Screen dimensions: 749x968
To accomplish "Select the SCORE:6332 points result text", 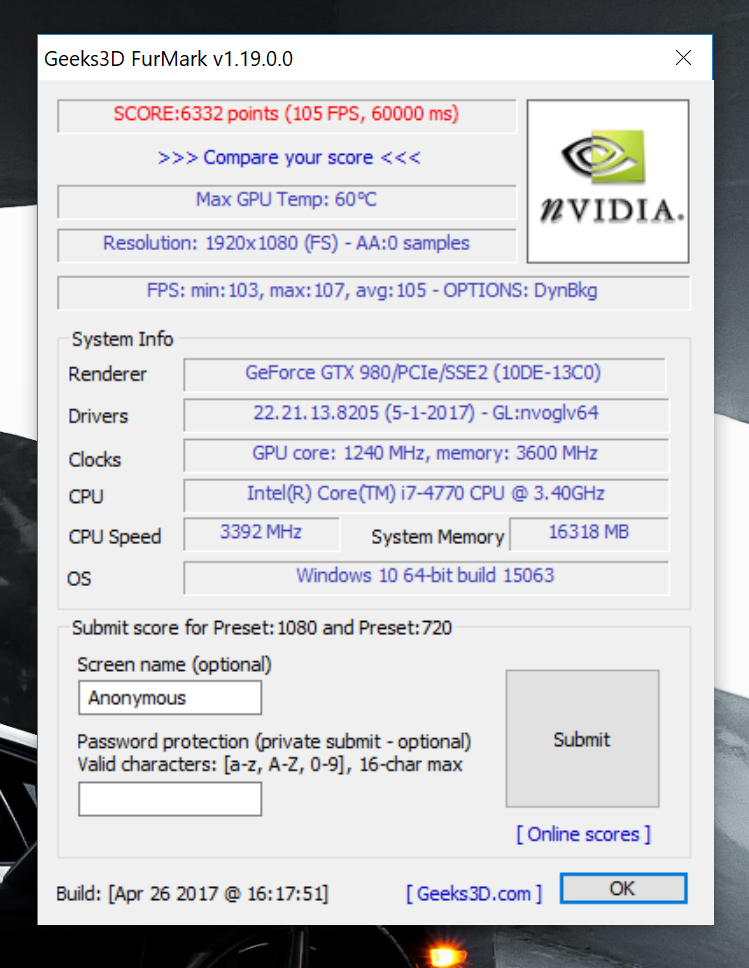I will pos(287,114).
